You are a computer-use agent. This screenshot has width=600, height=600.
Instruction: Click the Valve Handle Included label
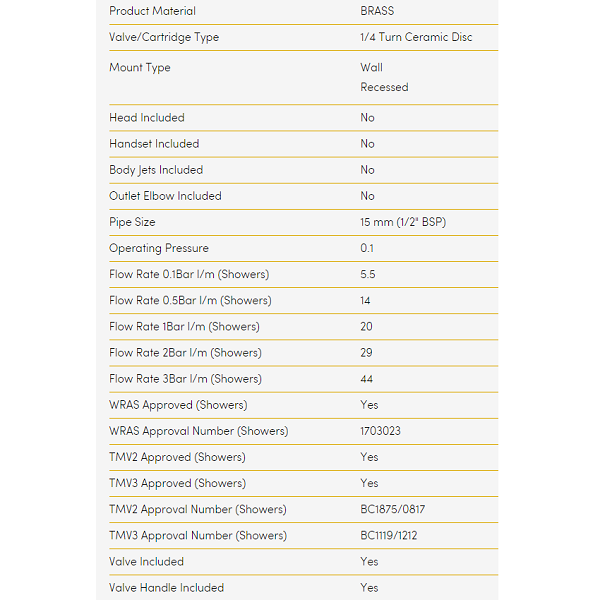(x=166, y=587)
